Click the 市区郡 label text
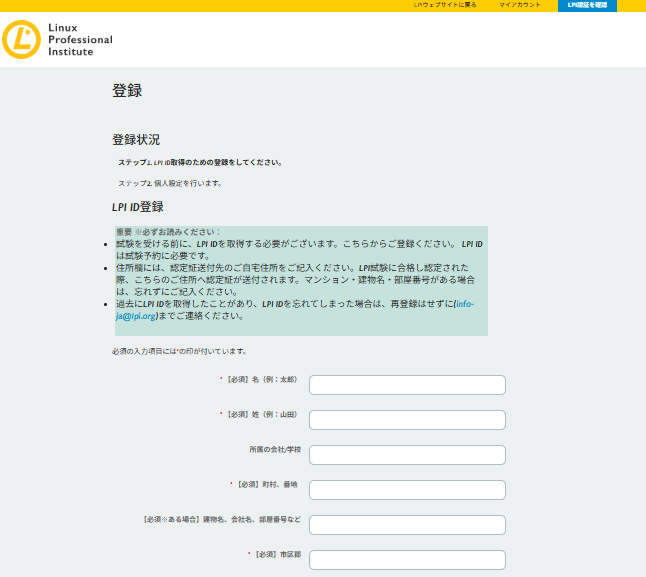646x577 pixels. (x=276, y=554)
